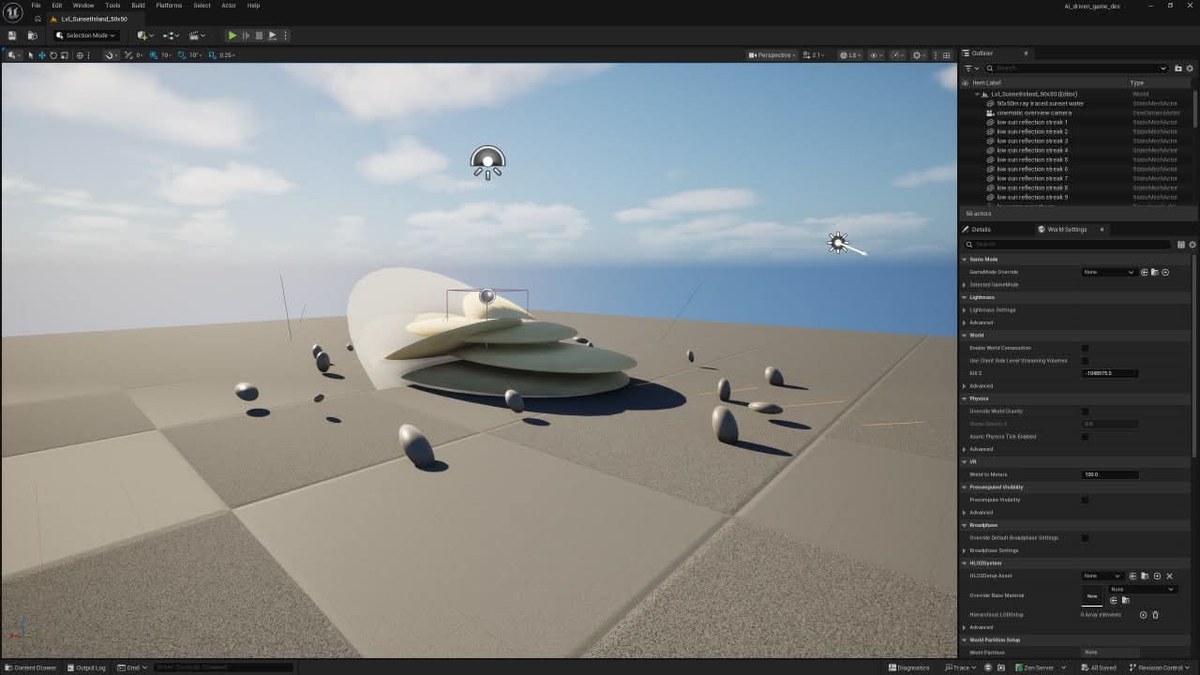Image resolution: width=1200 pixels, height=675 pixels.
Task: Open the Selection Mode dropdown
Action: tap(86, 35)
